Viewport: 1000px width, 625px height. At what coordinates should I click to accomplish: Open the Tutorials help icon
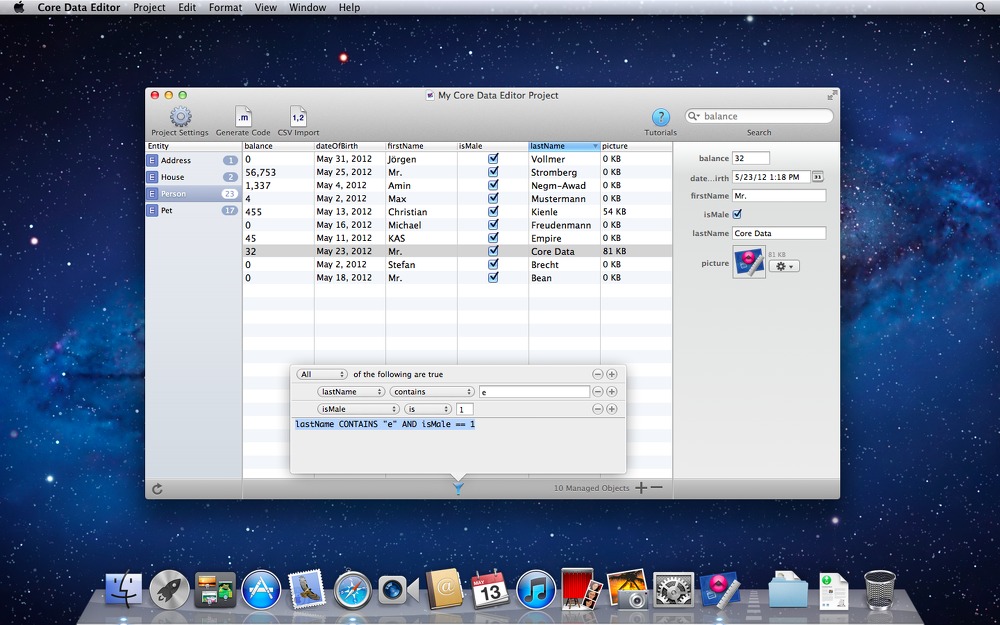tap(661, 117)
